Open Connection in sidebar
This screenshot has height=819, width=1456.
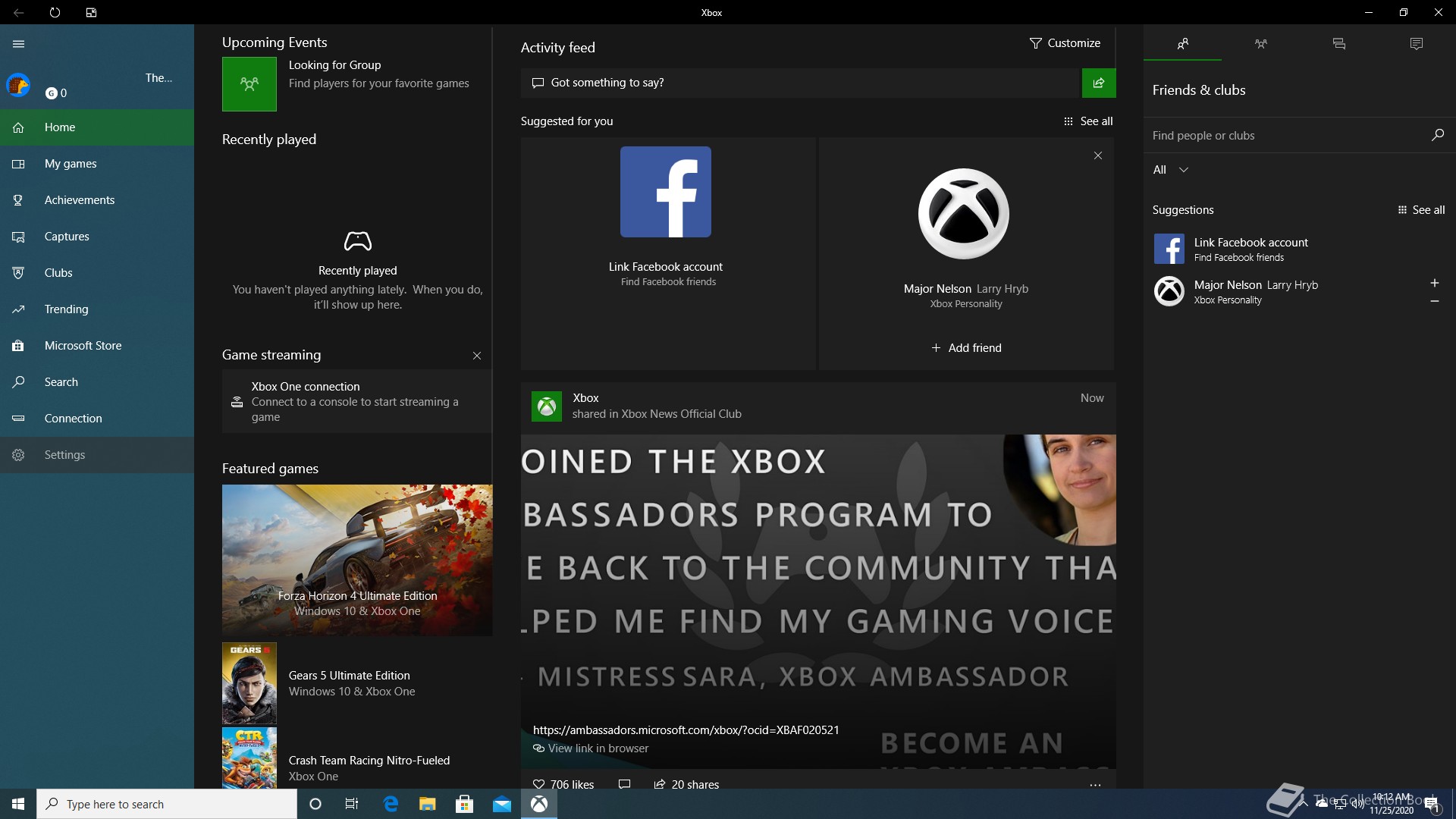click(x=97, y=419)
